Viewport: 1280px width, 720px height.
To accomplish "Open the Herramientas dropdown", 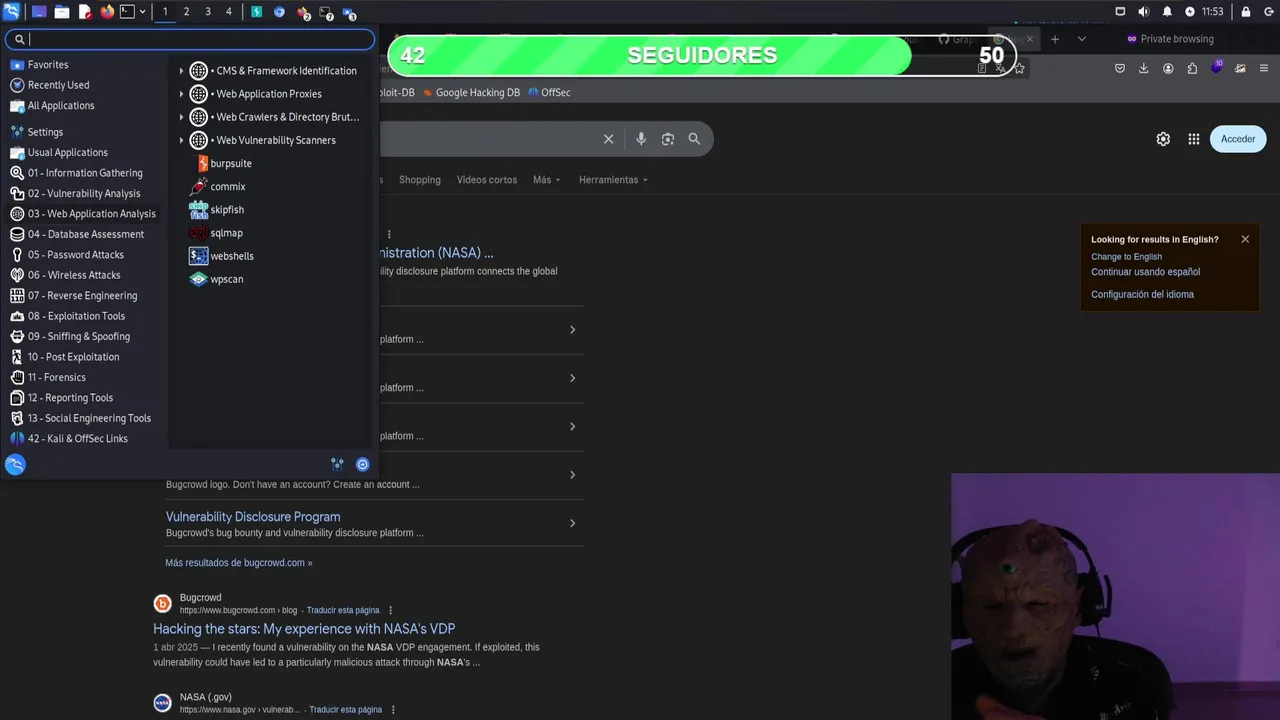I will click(613, 180).
